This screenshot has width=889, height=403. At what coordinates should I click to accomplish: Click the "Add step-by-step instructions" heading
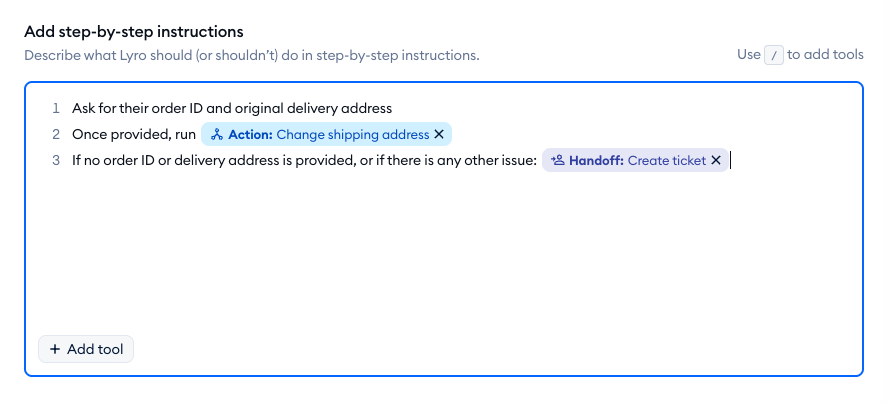click(134, 32)
